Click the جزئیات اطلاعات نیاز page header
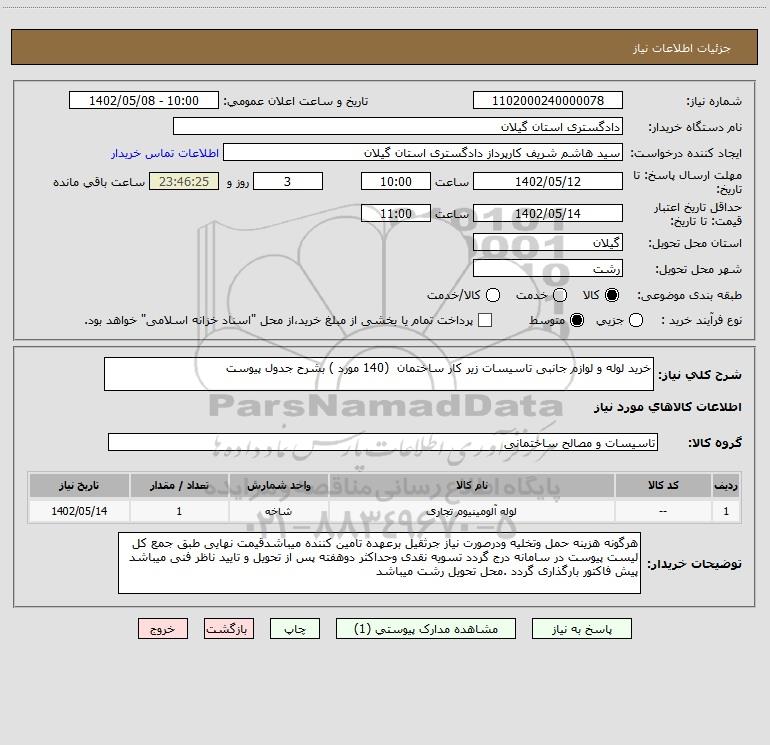Screen dimensions: 770x745 (681, 48)
